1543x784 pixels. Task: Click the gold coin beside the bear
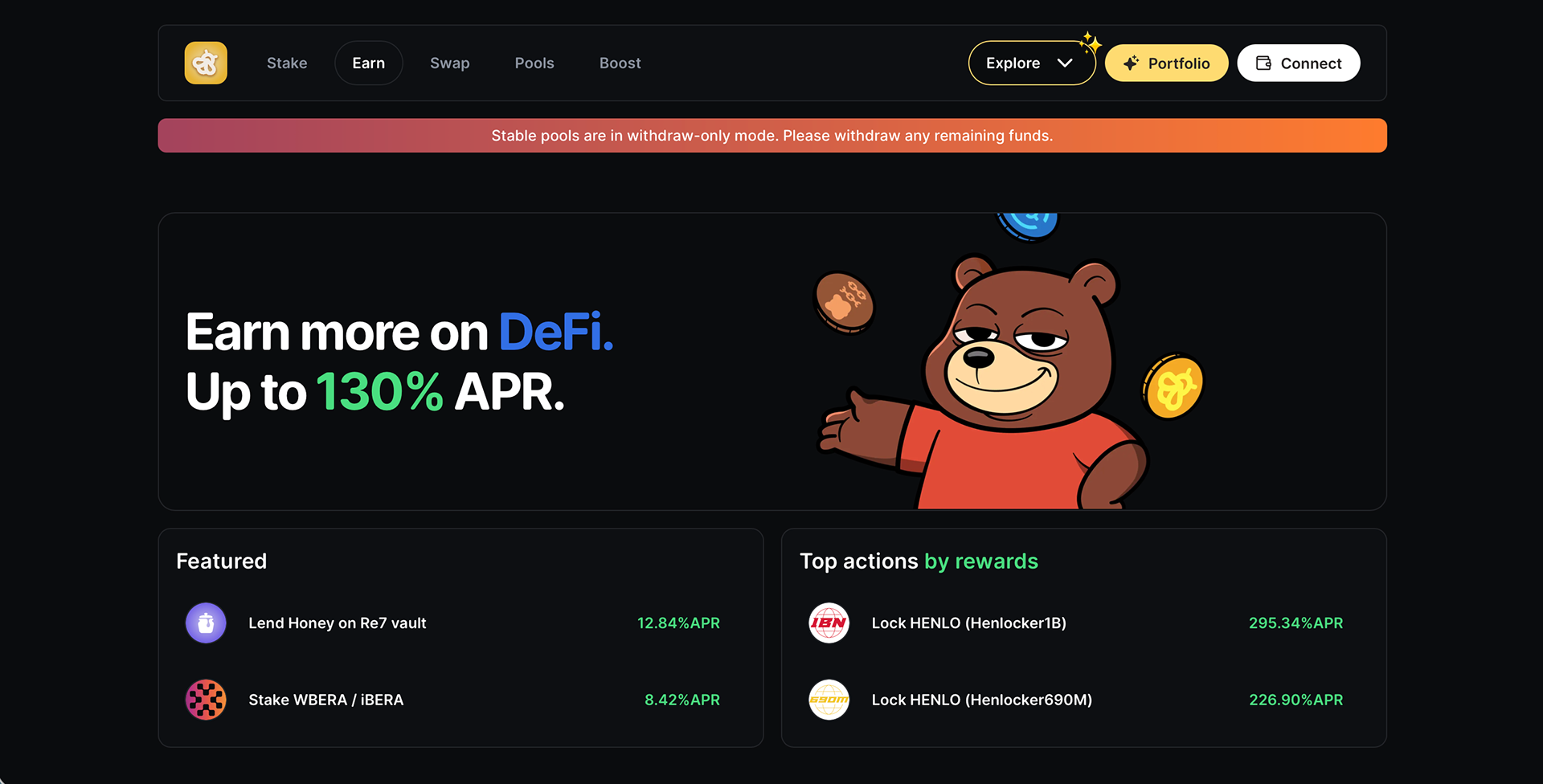point(1173,388)
